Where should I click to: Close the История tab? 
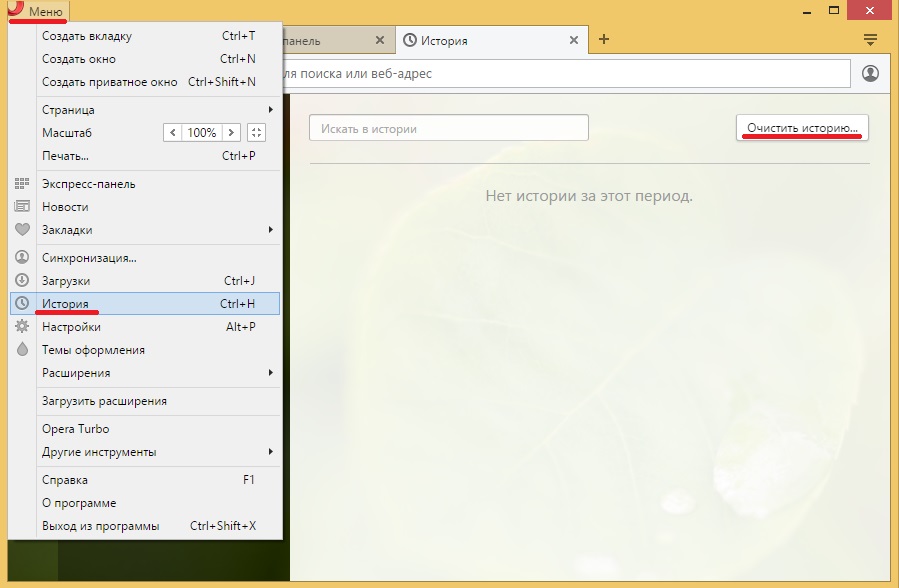(573, 40)
